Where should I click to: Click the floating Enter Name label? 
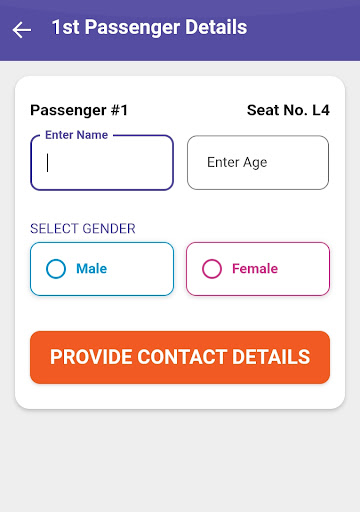click(77, 135)
